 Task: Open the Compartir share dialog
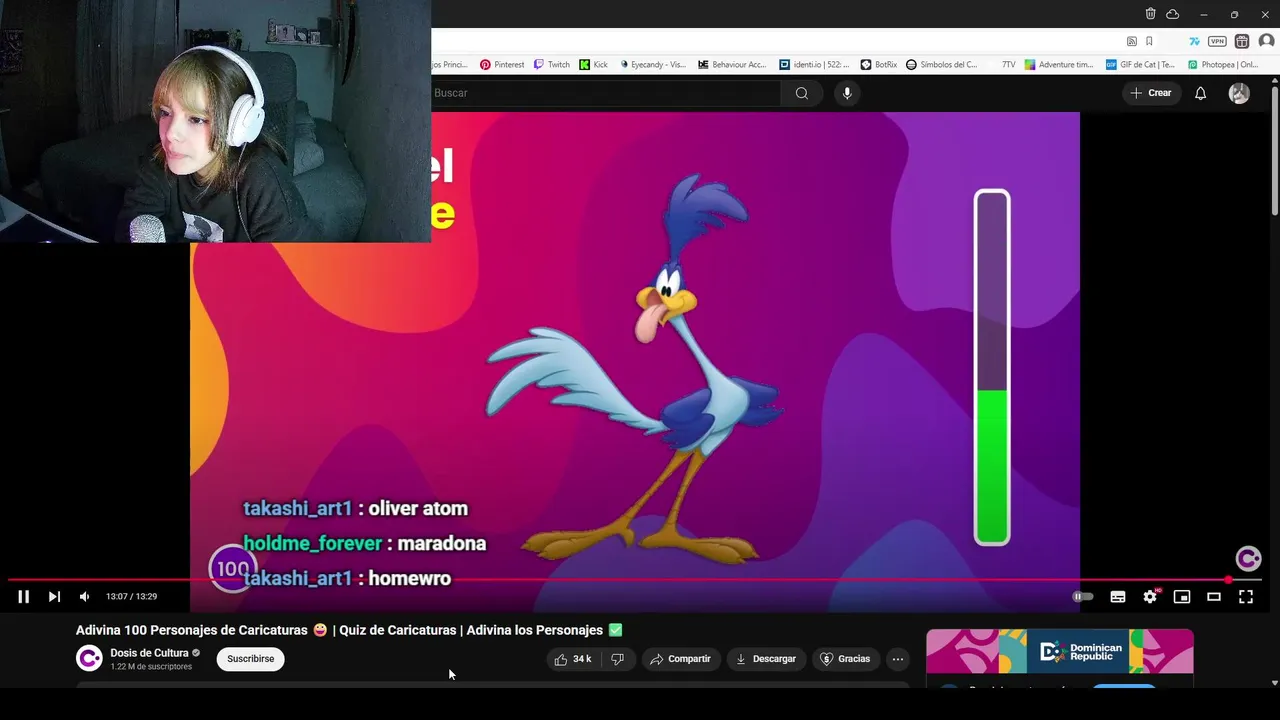680,659
